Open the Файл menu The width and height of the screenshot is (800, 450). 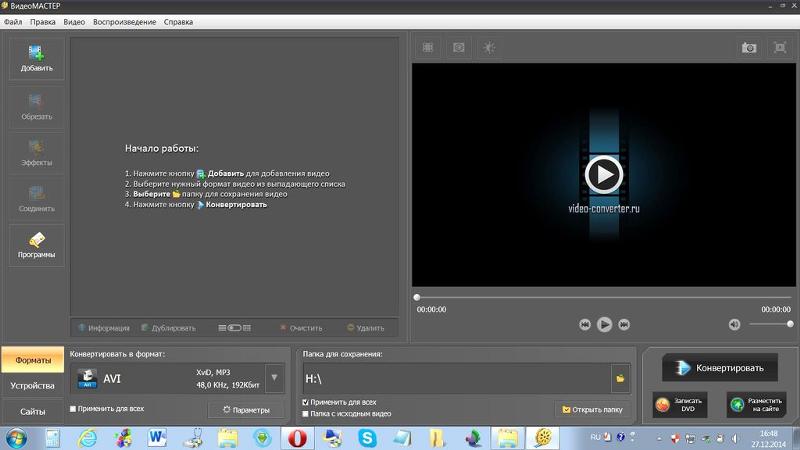[13, 22]
